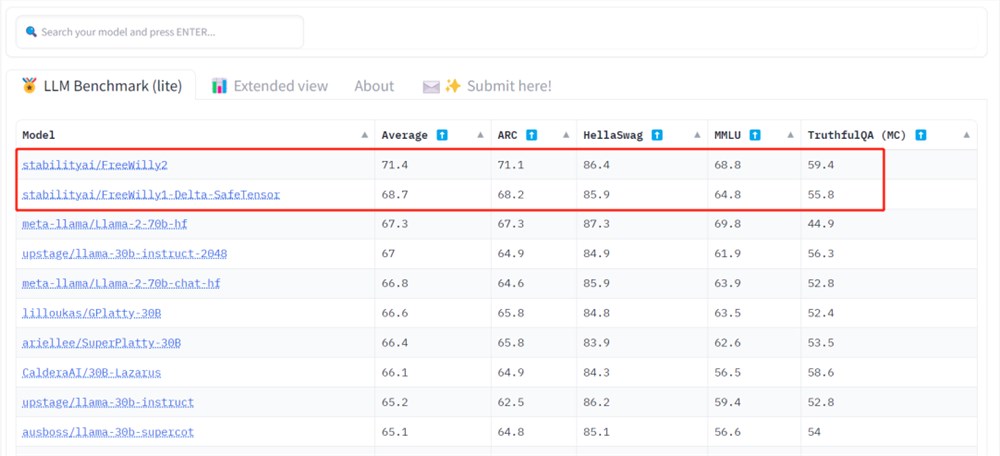Image resolution: width=1000 pixels, height=456 pixels.
Task: Click the bar chart icon on Extended view
Action: pyautogui.click(x=219, y=86)
